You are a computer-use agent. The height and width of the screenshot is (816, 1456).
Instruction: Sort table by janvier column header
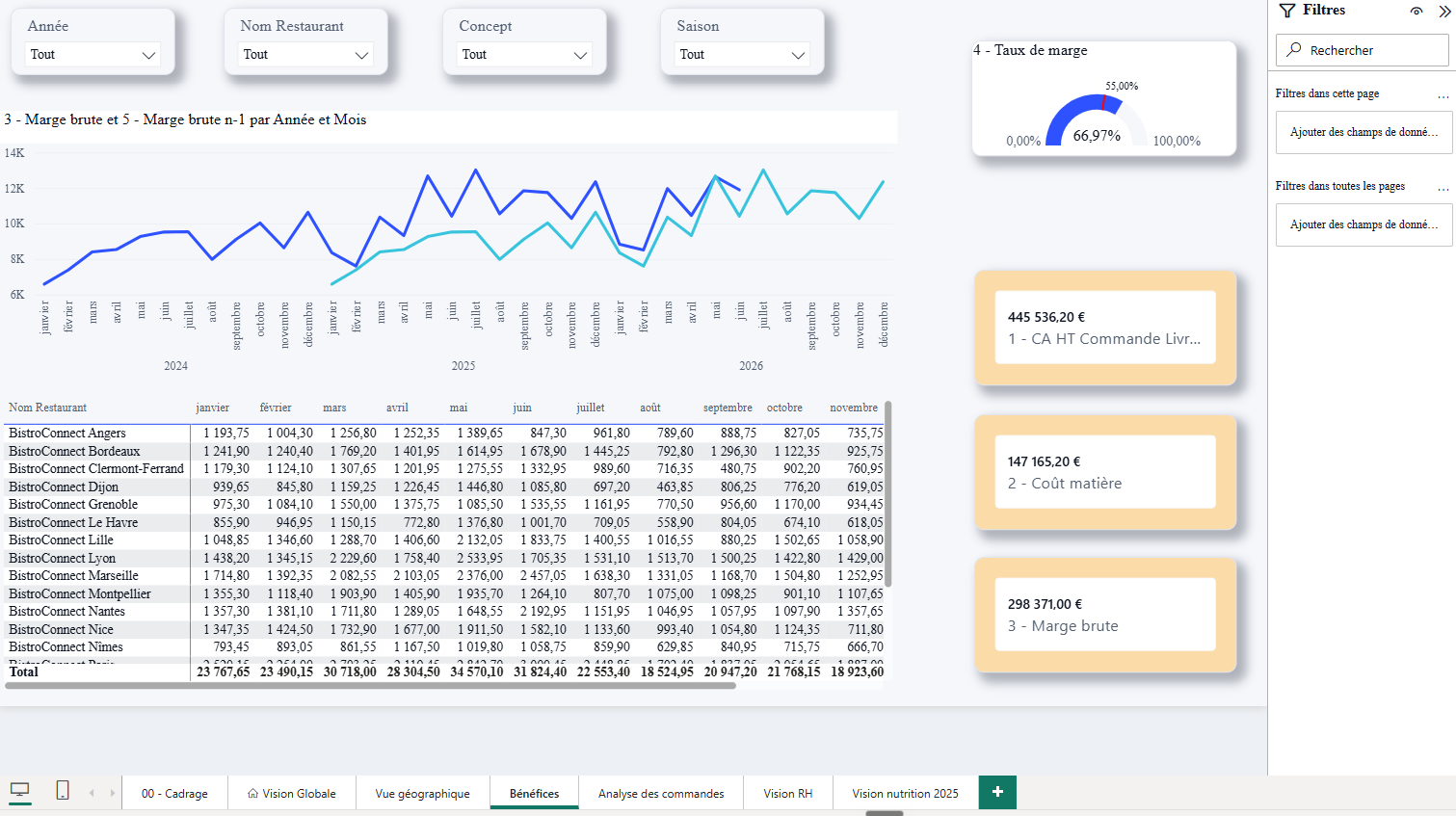213,408
